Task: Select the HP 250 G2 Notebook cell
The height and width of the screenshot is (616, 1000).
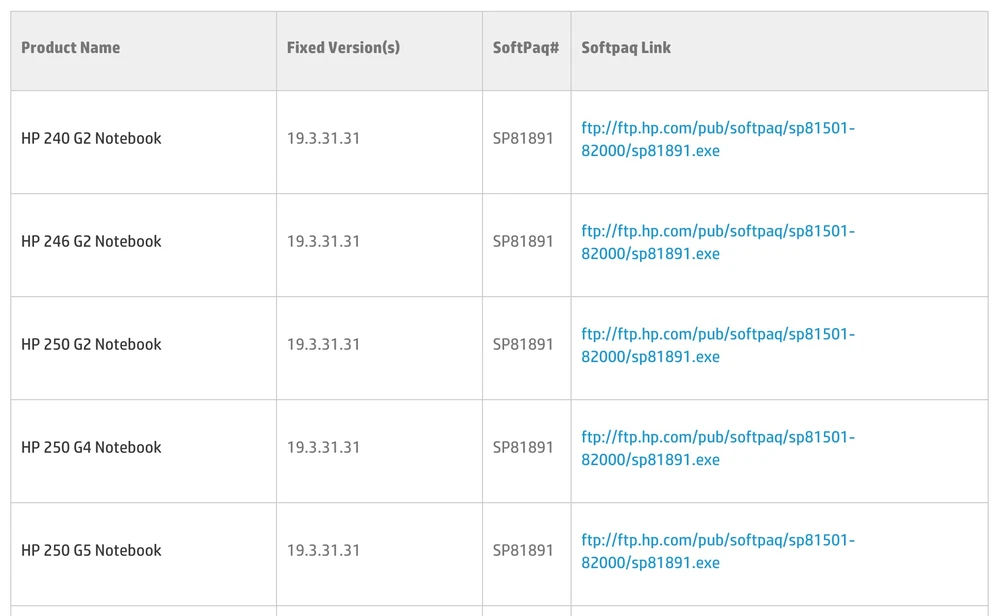Action: [x=91, y=345]
